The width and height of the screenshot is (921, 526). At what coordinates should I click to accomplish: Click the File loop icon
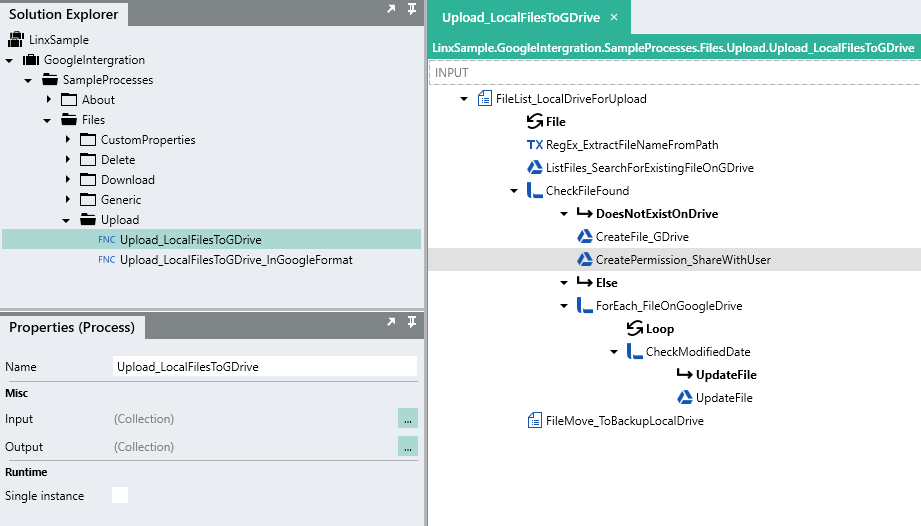535,122
